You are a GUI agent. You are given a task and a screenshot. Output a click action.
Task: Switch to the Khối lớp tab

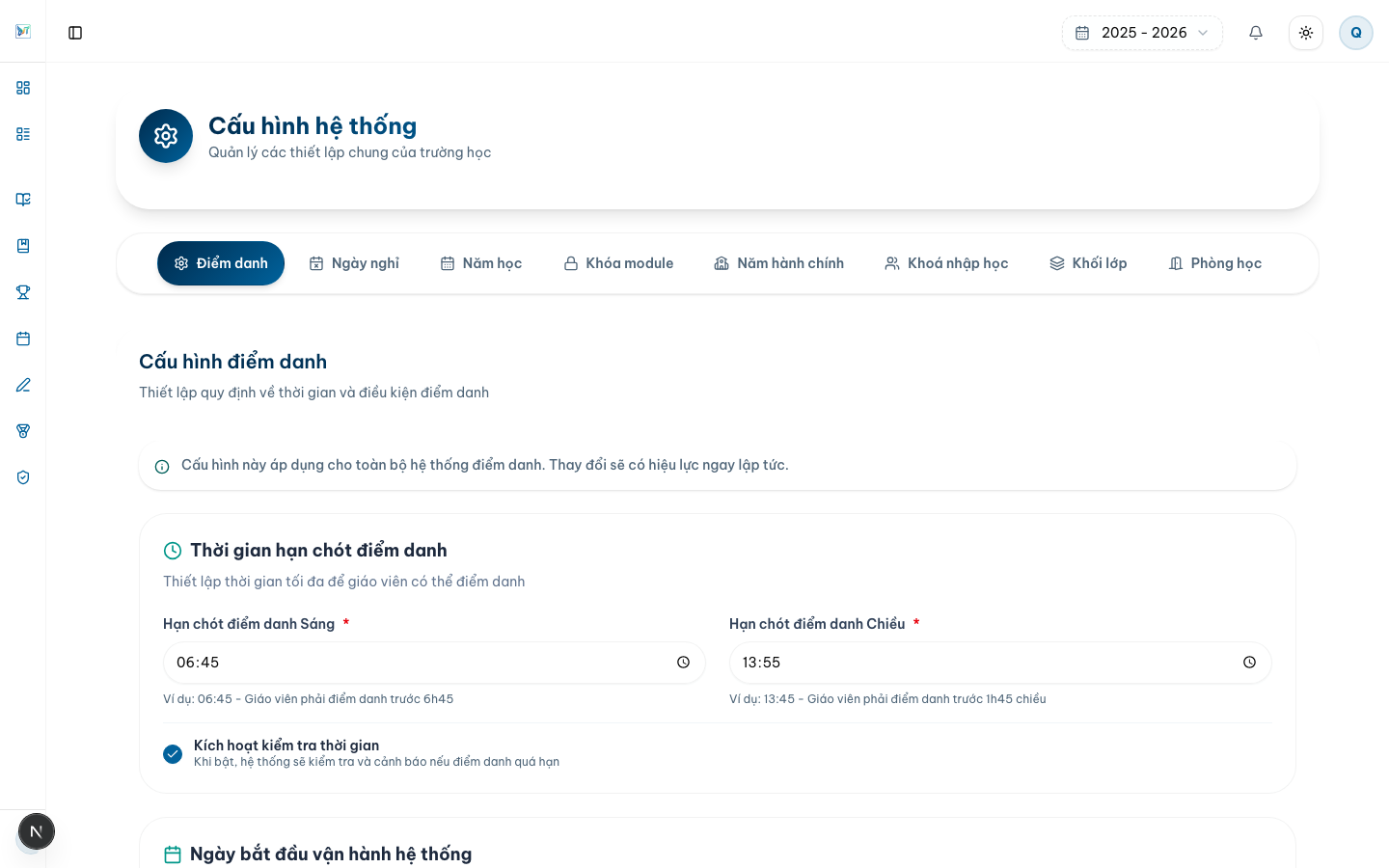coord(1088,263)
